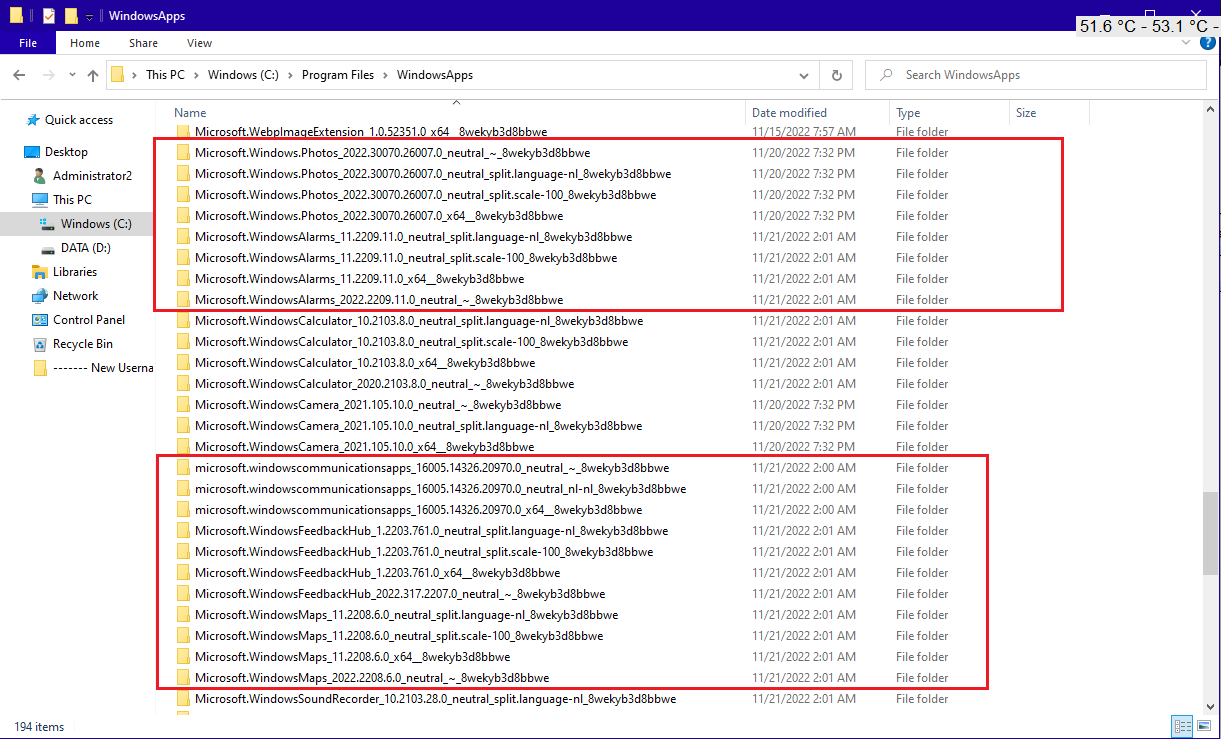Screen dimensions: 1221x739
Task: Click the Back navigation arrow
Action: tap(19, 75)
